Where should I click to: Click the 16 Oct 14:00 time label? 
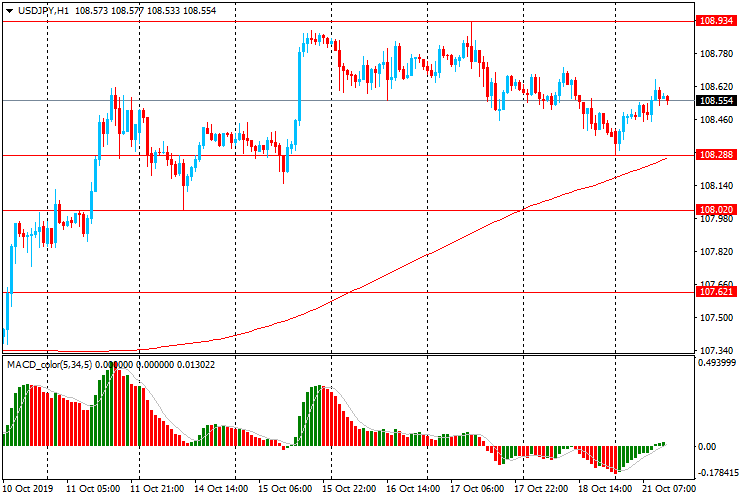pos(413,488)
